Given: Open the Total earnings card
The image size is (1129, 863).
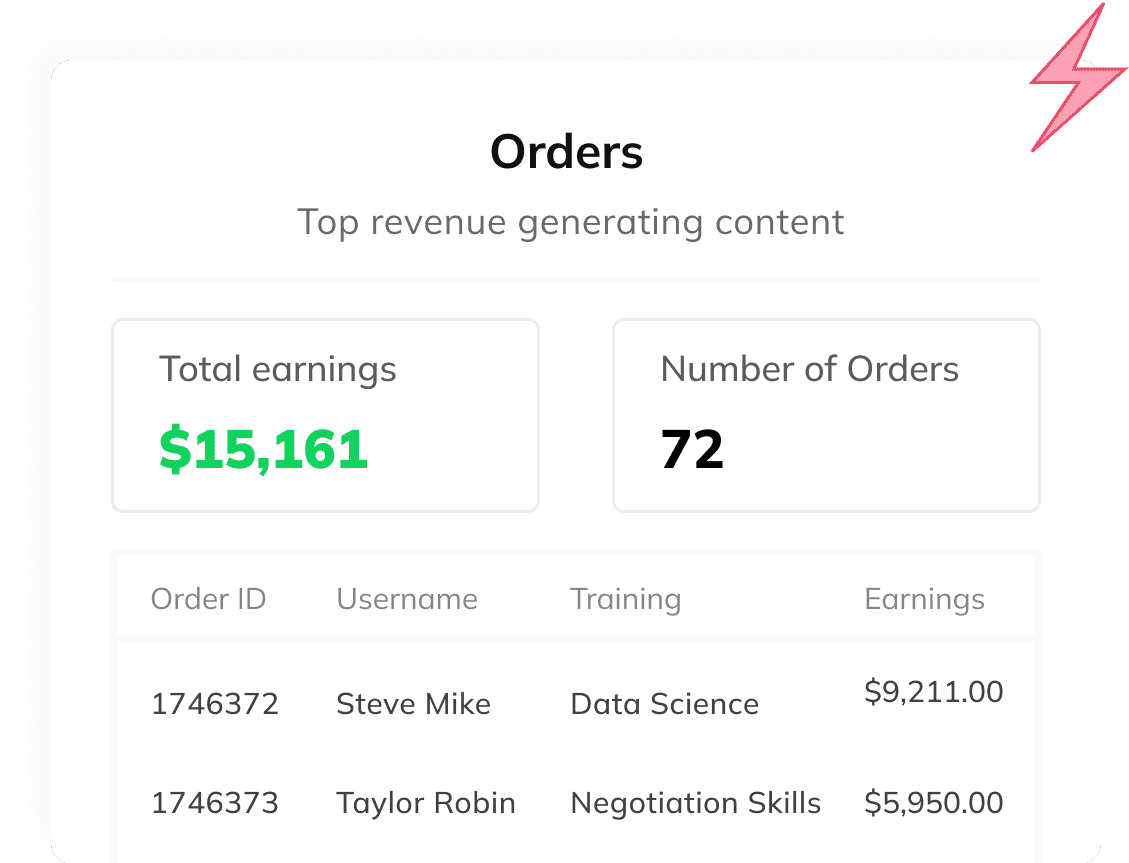Looking at the screenshot, I should coord(325,415).
